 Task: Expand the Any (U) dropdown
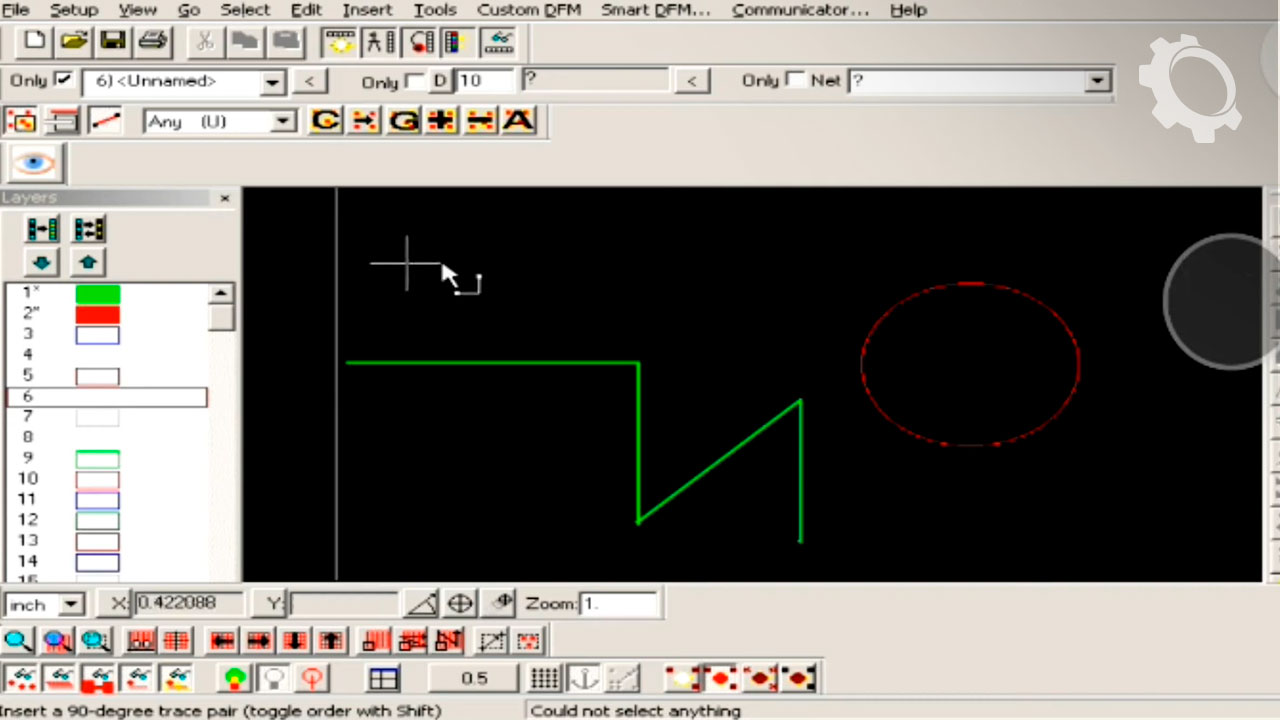point(284,122)
